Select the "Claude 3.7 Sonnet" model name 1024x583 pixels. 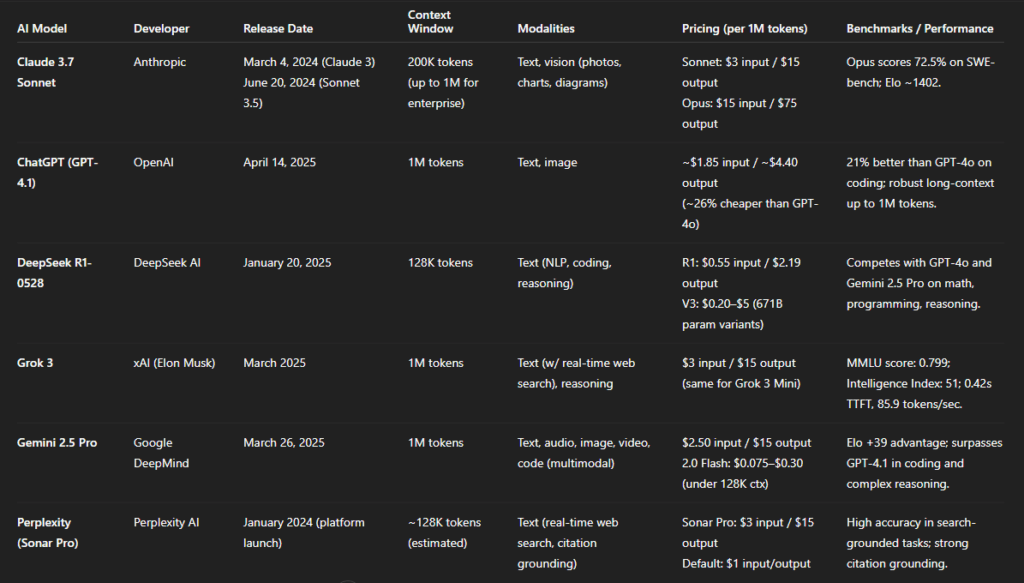click(45, 72)
